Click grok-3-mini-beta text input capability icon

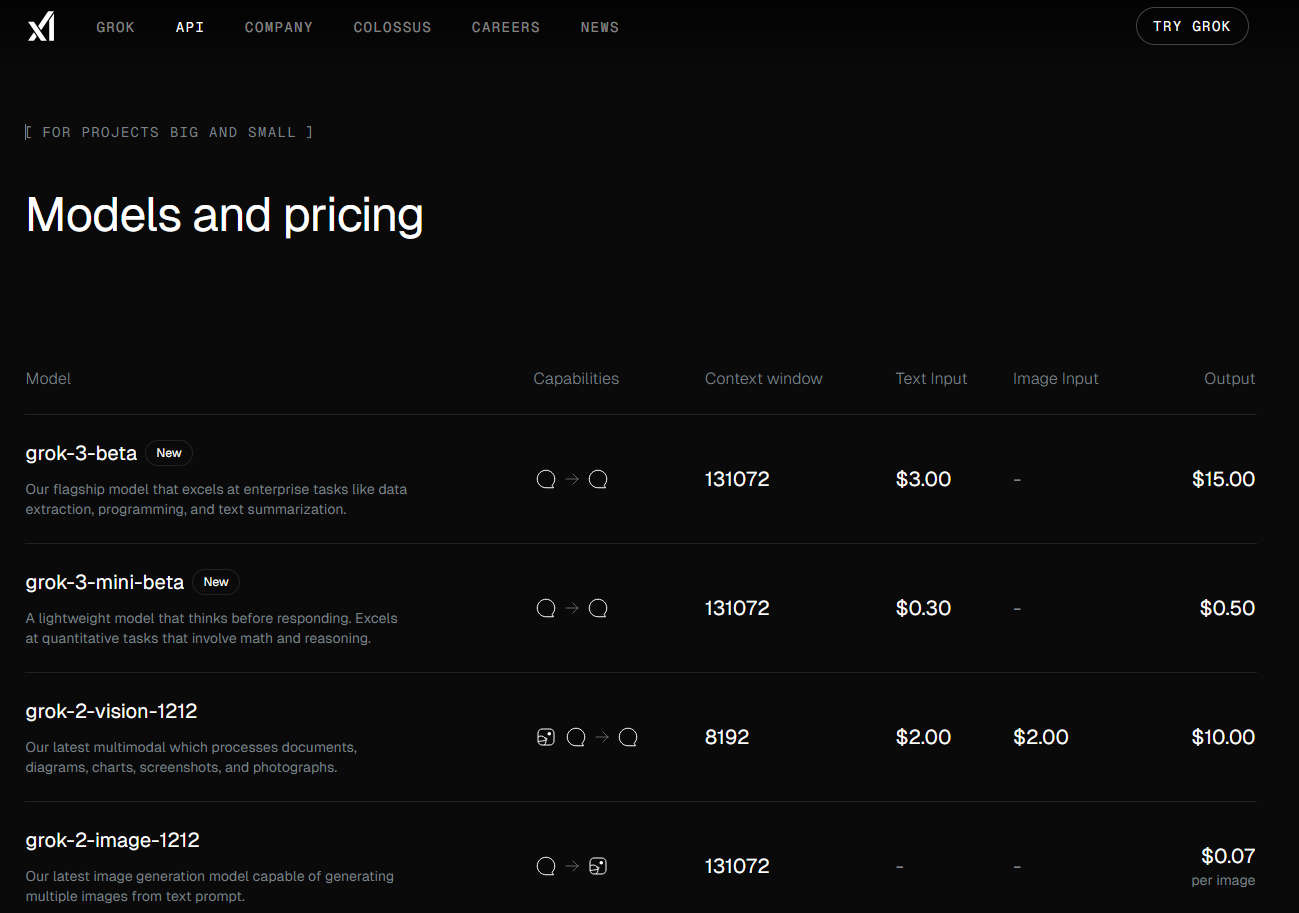[546, 608]
